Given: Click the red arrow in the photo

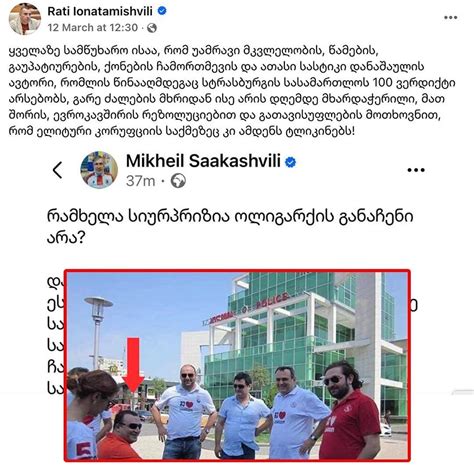Looking at the screenshot, I should pos(133,365).
